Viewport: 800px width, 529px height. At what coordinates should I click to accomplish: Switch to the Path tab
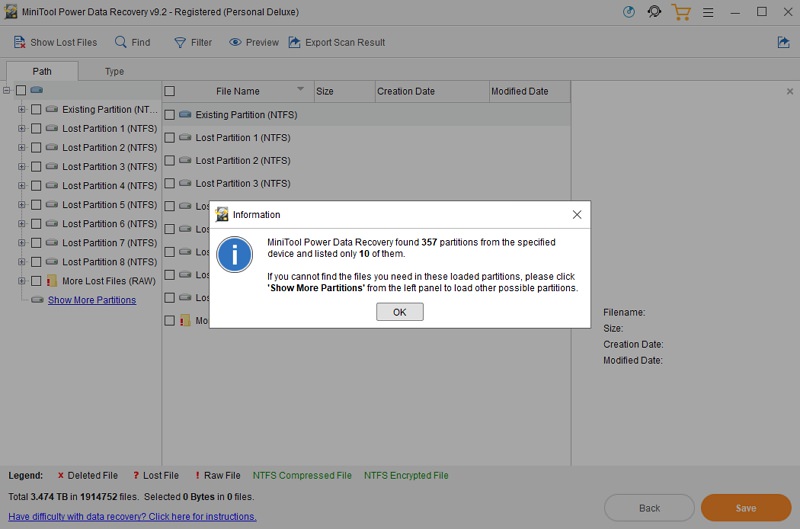pyautogui.click(x=42, y=71)
